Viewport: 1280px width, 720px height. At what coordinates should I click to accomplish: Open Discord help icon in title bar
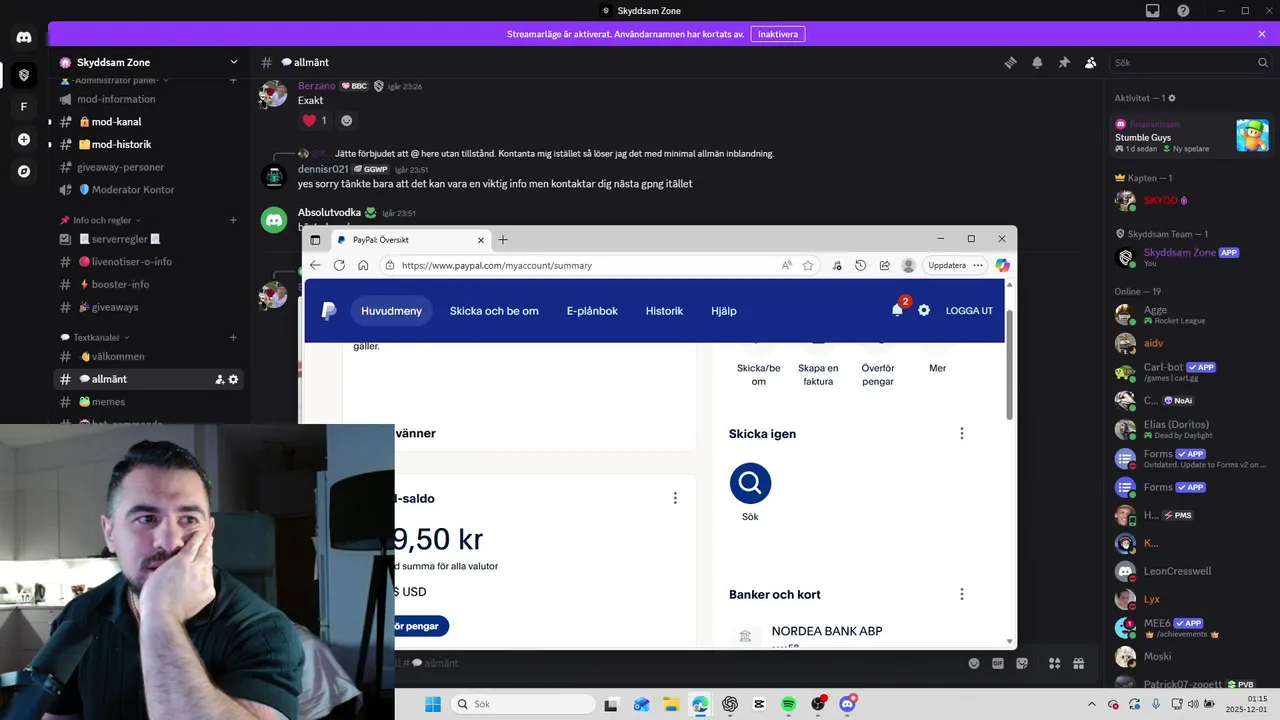[x=1183, y=11]
